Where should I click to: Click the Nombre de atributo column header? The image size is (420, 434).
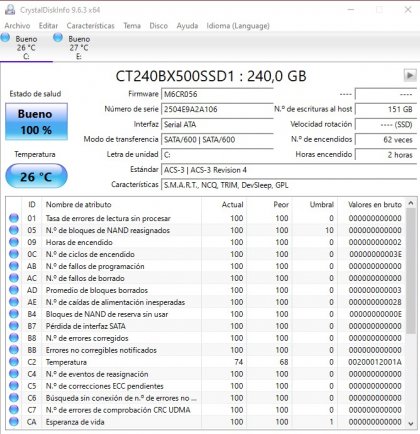pyautogui.click(x=122, y=204)
